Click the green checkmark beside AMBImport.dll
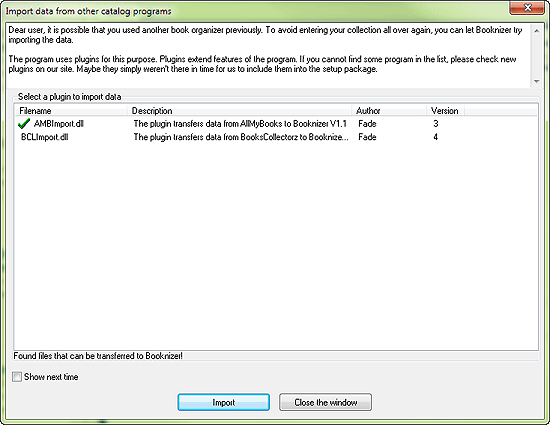This screenshot has height=425, width=550. pyautogui.click(x=24, y=124)
